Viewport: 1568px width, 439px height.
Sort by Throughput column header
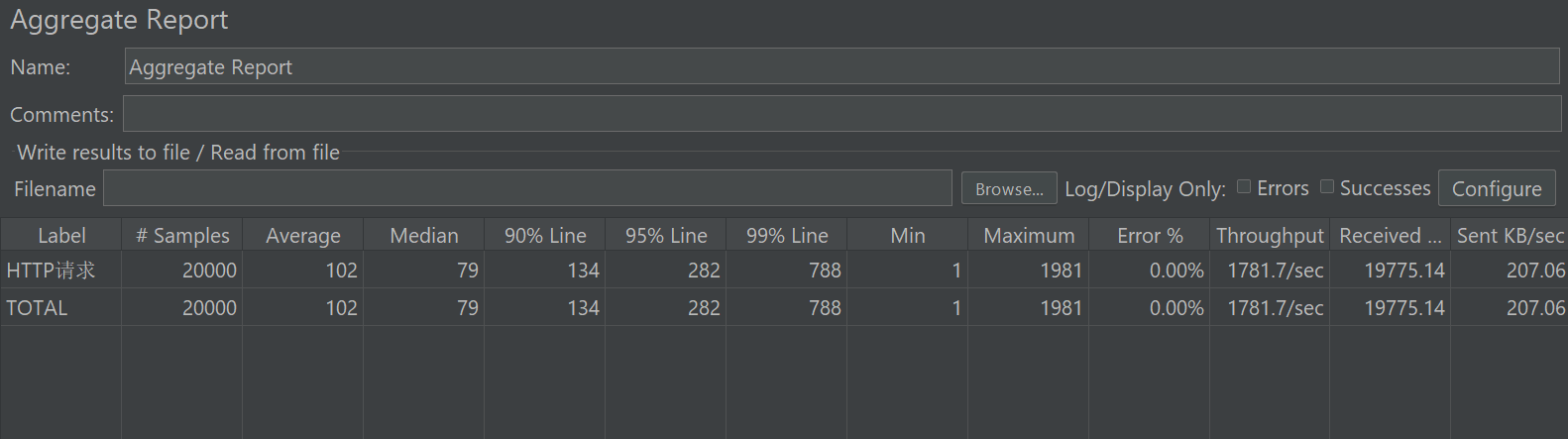tap(1270, 235)
